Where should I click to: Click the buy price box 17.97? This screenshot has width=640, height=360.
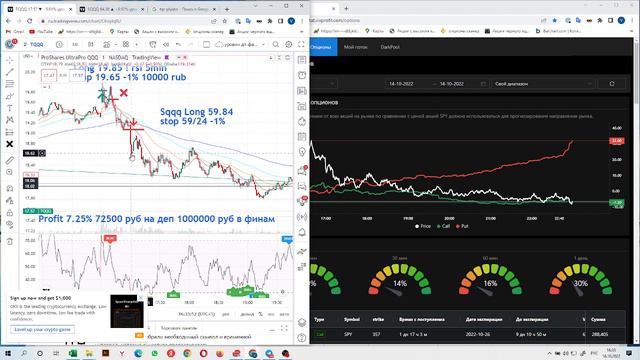click(x=77, y=76)
